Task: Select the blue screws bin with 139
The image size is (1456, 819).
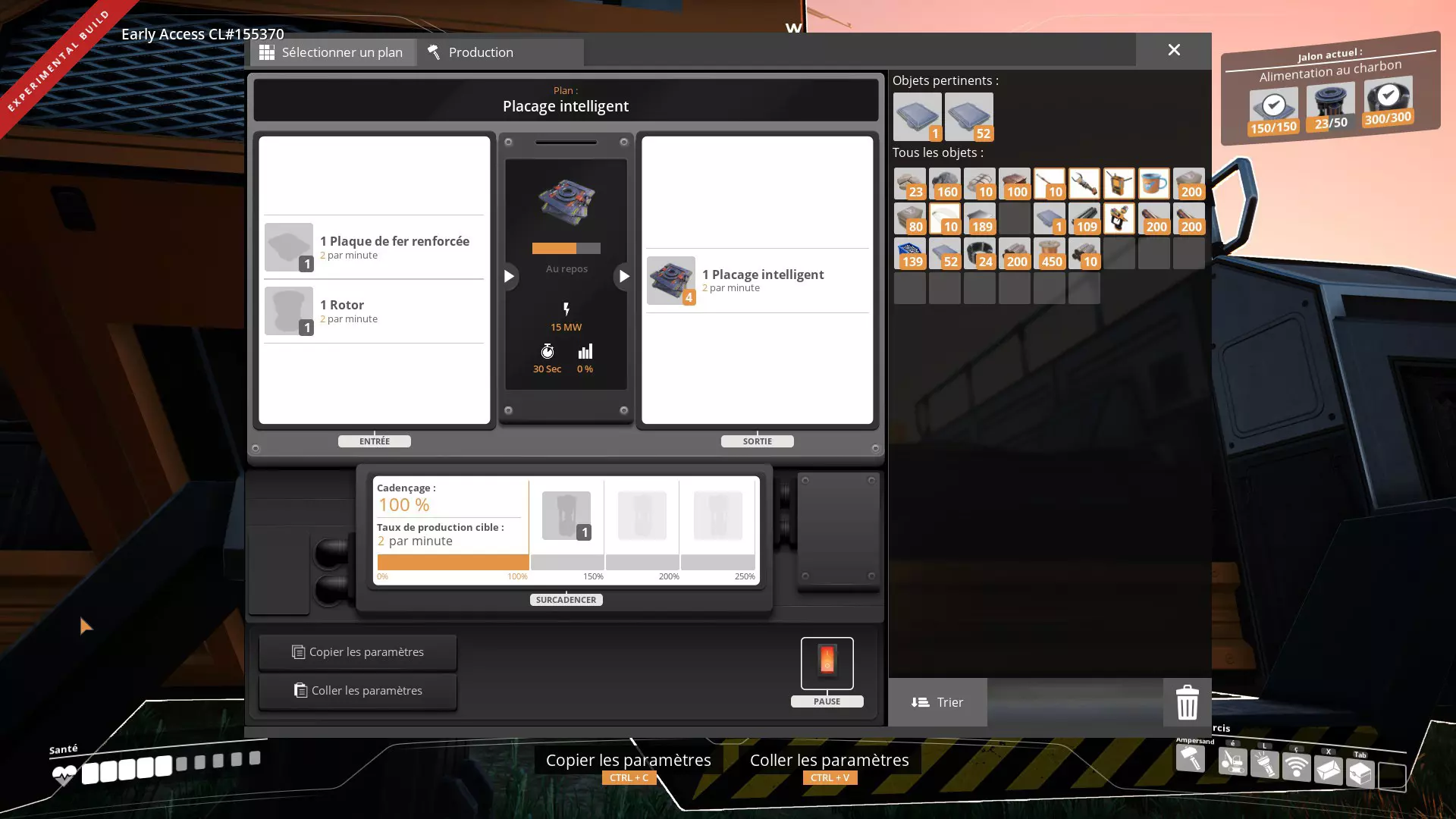Action: coord(910,254)
